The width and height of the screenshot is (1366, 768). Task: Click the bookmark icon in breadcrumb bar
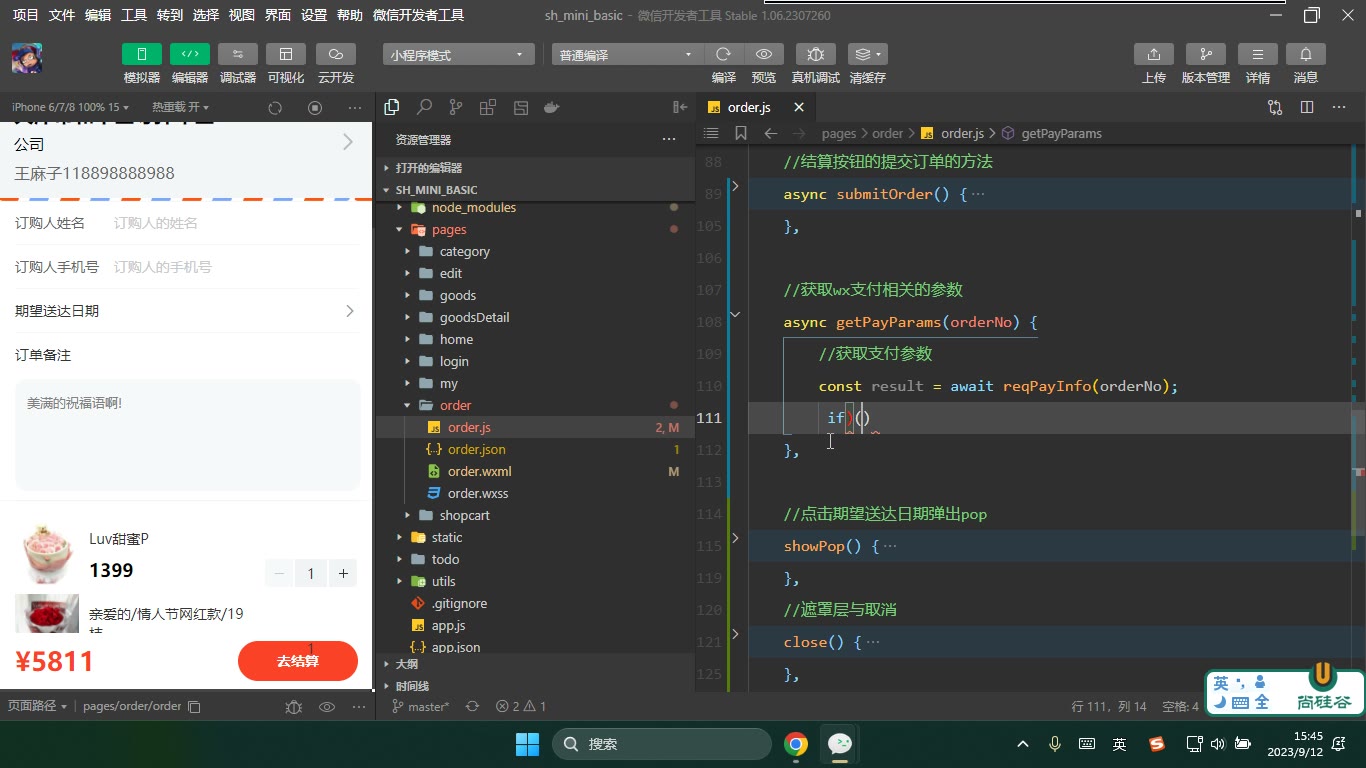click(741, 133)
